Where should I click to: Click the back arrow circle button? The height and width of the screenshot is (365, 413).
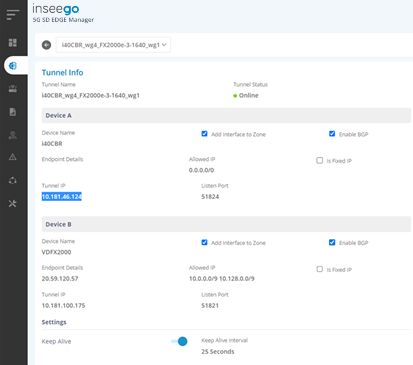coord(46,45)
